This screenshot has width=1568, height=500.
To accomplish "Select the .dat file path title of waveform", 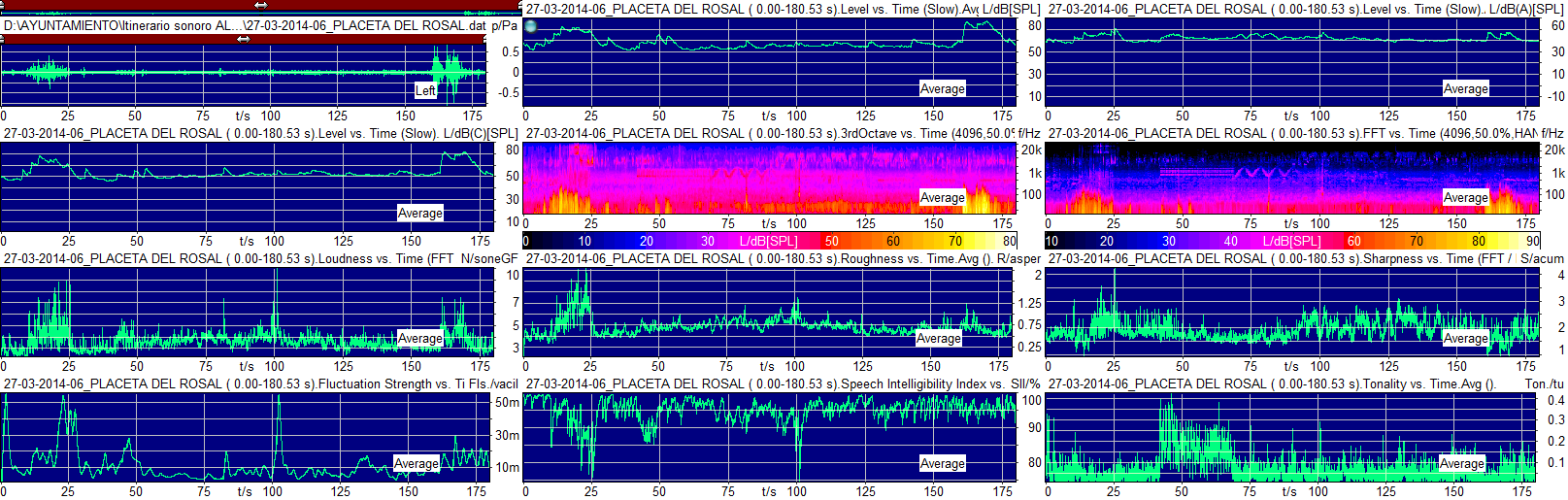I will point(245,25).
